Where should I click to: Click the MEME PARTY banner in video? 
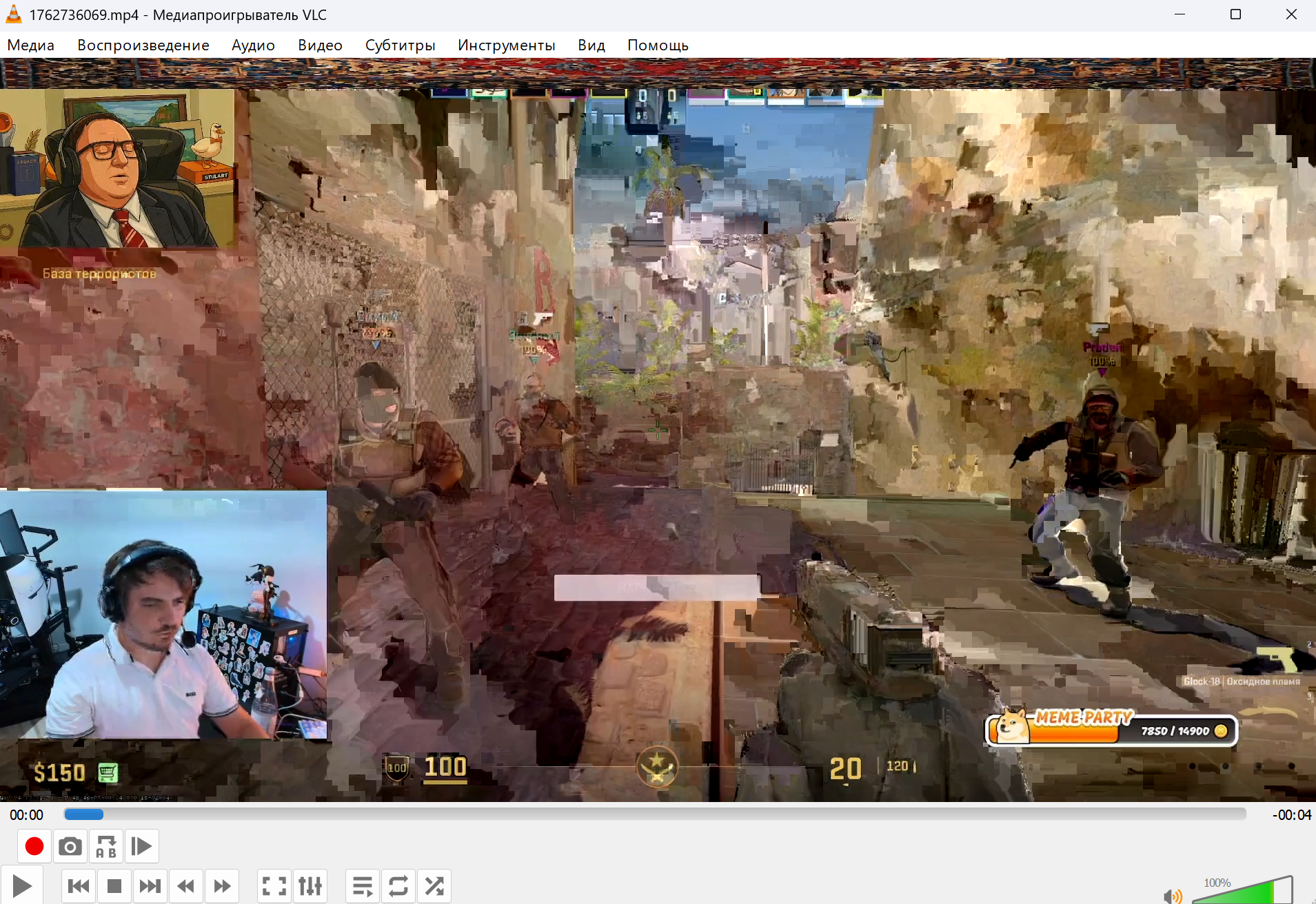pyautogui.click(x=1111, y=728)
